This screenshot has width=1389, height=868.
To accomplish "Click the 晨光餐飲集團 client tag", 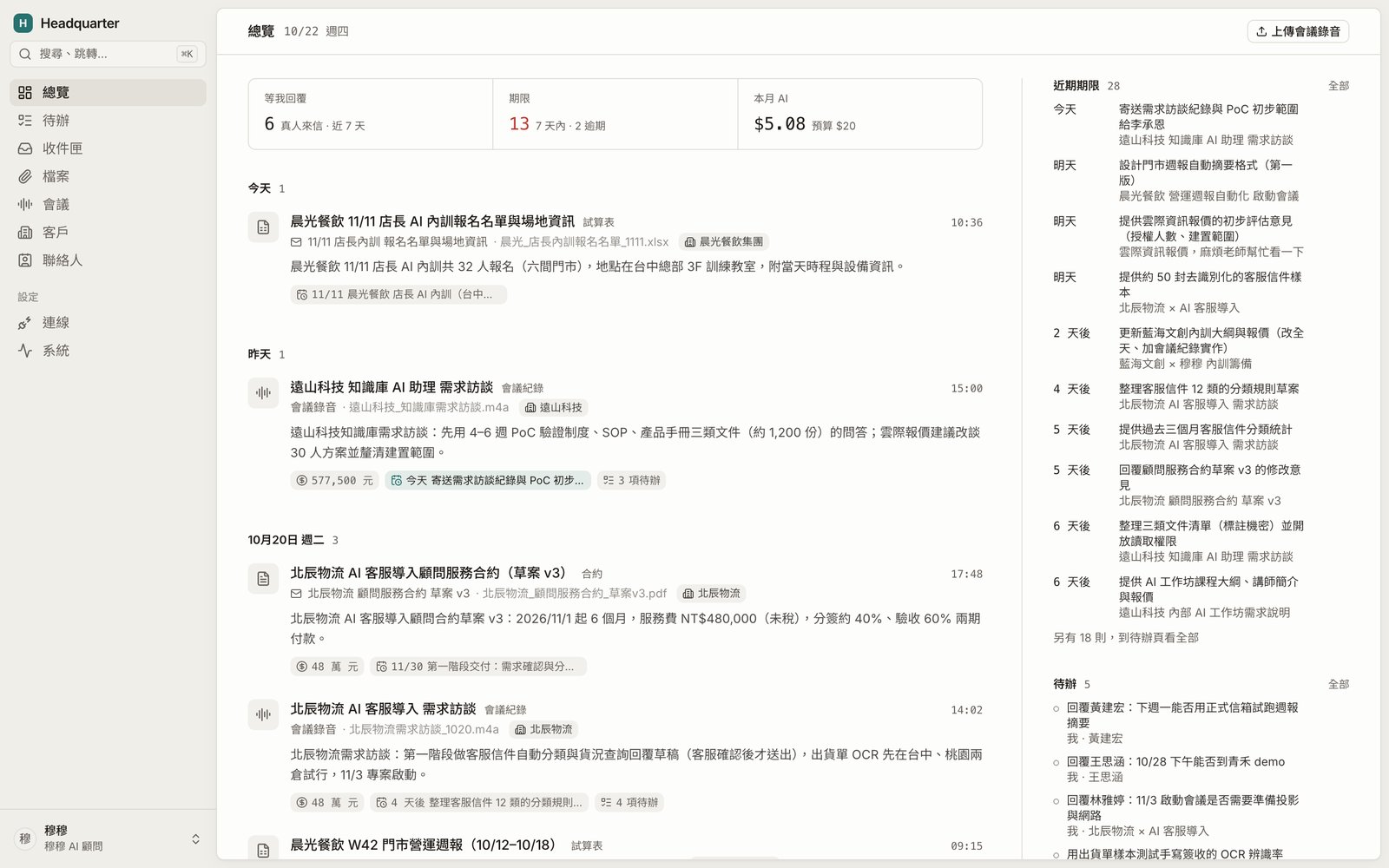I will click(x=724, y=242).
